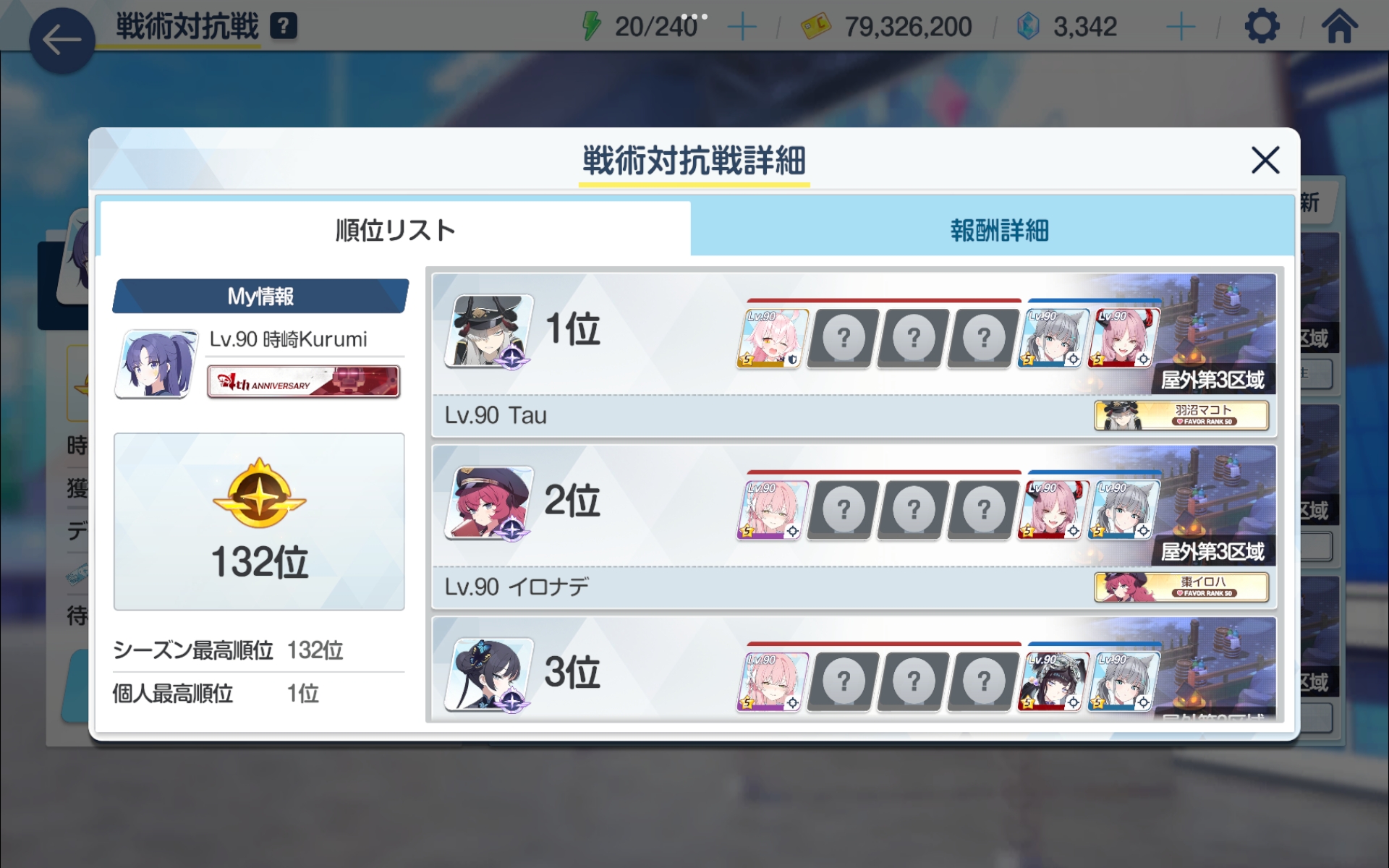Click the back arrow button
This screenshot has height=868, width=1389.
[x=62, y=40]
